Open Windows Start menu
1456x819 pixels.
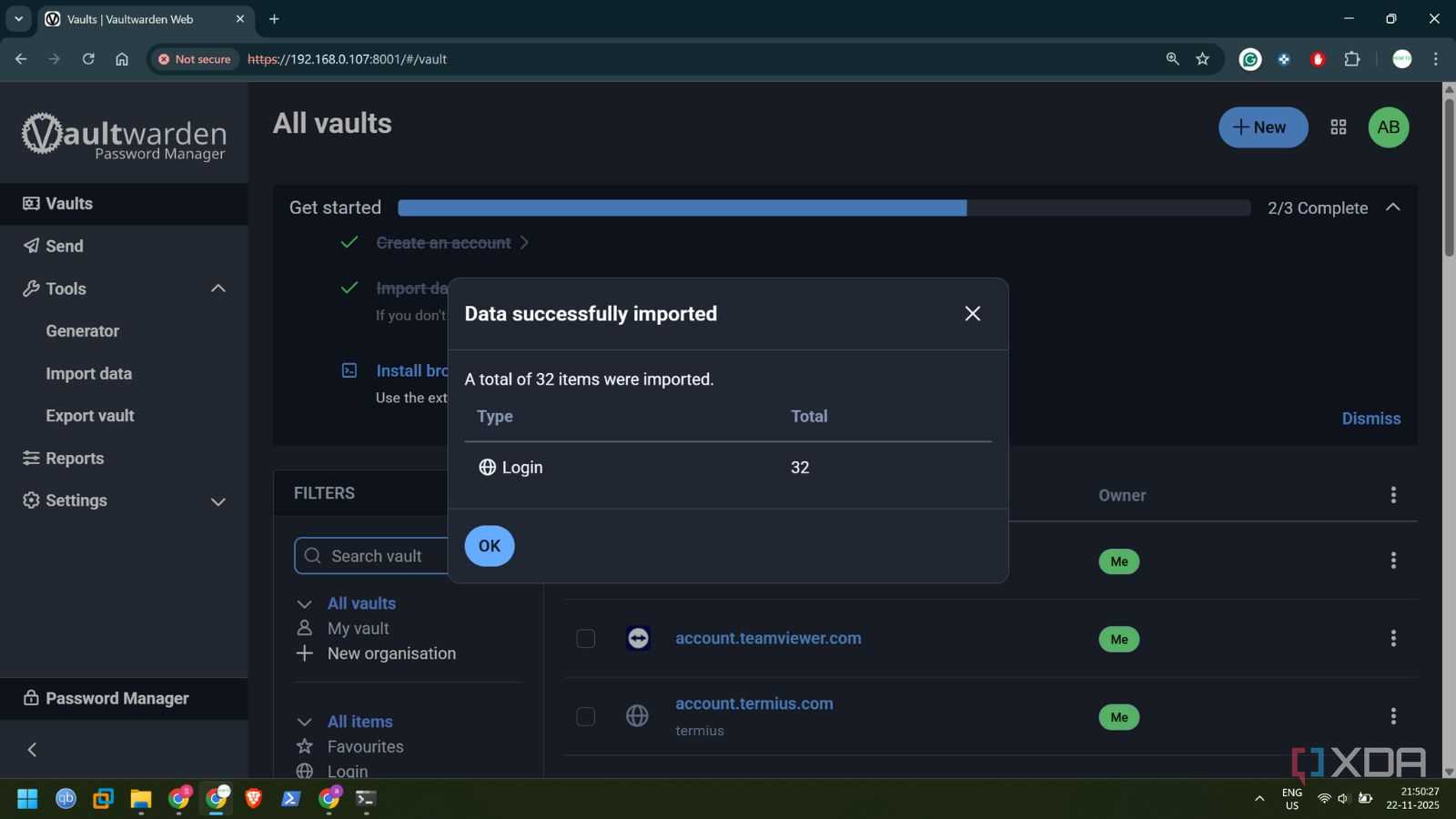coord(27,799)
